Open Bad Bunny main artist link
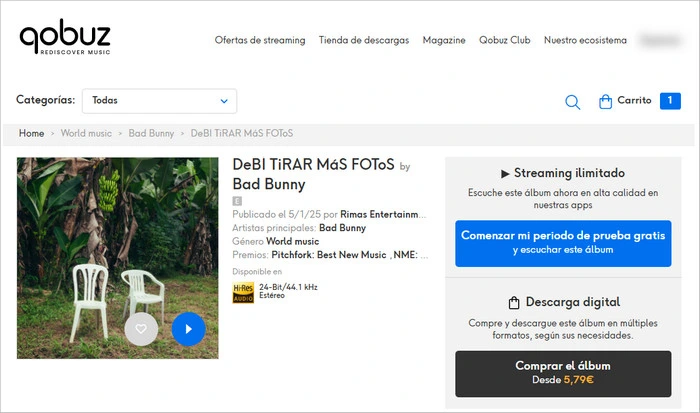Image resolution: width=700 pixels, height=413 pixels. pyautogui.click(x=342, y=228)
